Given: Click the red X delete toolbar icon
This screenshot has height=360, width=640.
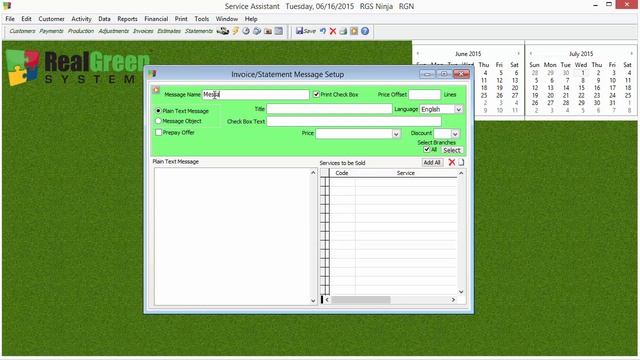Looking at the screenshot, I should point(333,31).
